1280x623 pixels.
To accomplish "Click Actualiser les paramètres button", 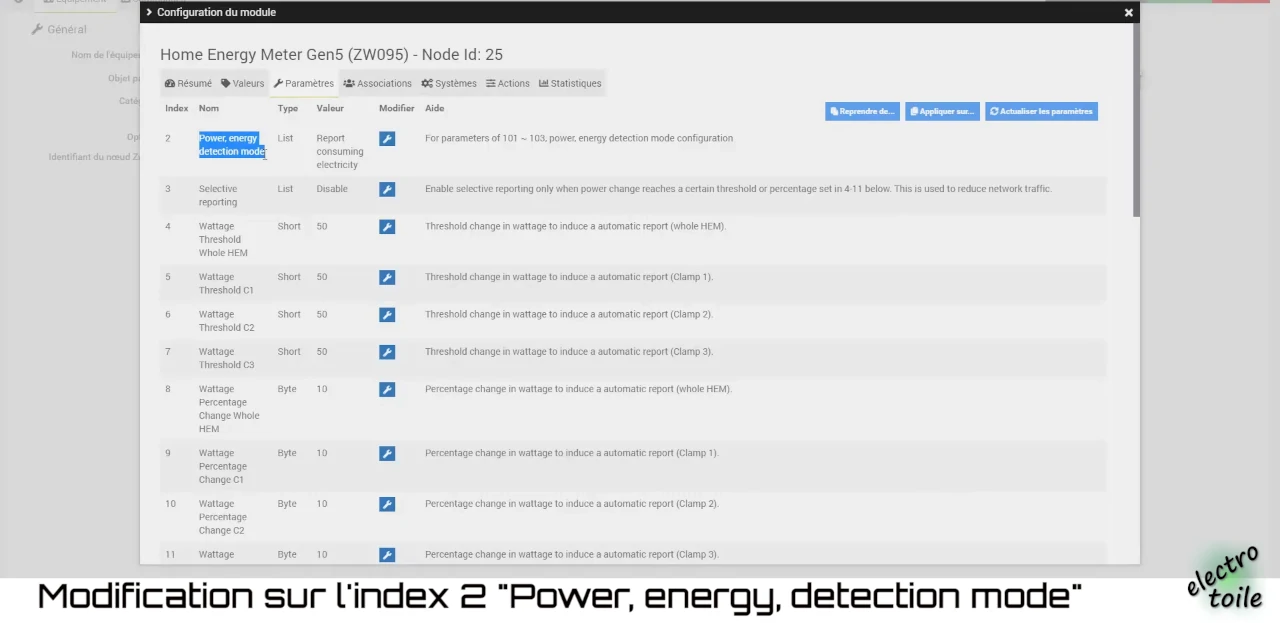I will (x=1041, y=111).
